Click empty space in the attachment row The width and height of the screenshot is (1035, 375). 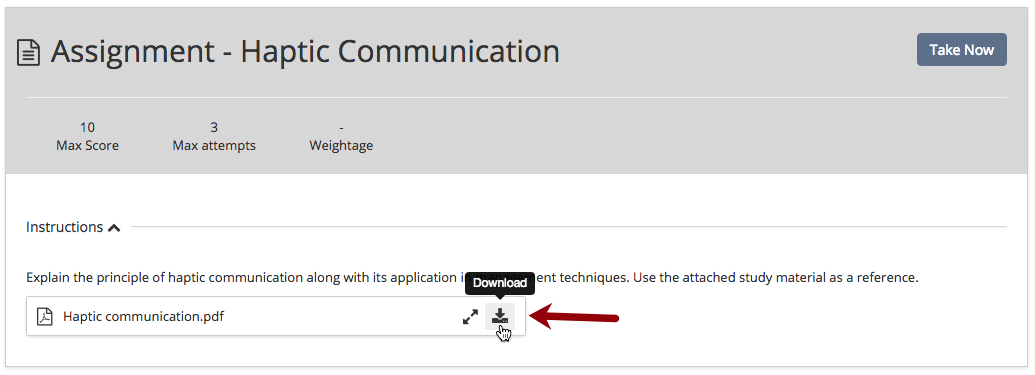[x=343, y=316]
